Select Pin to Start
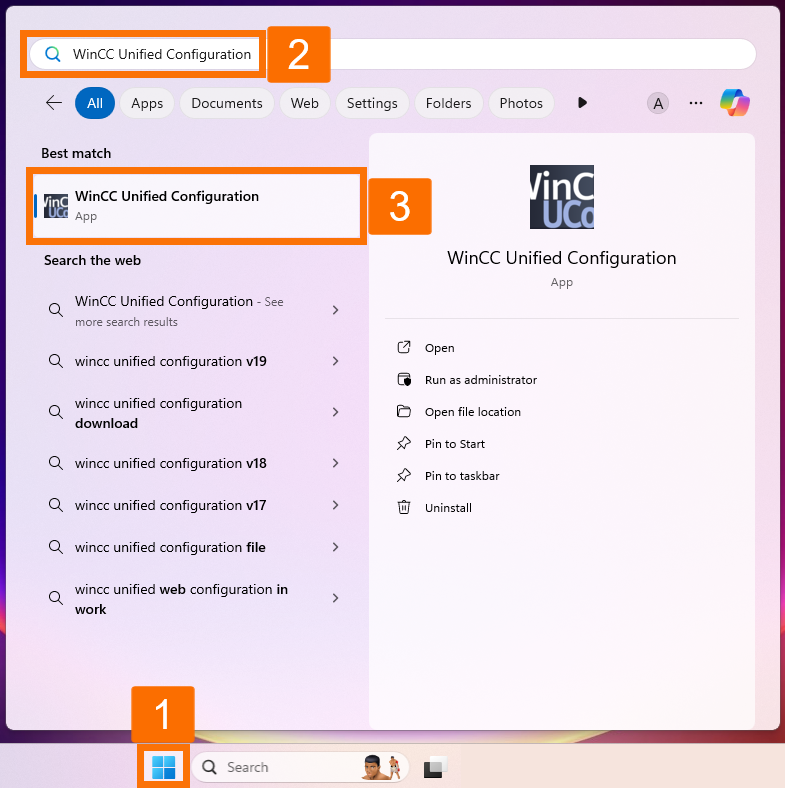 point(455,444)
